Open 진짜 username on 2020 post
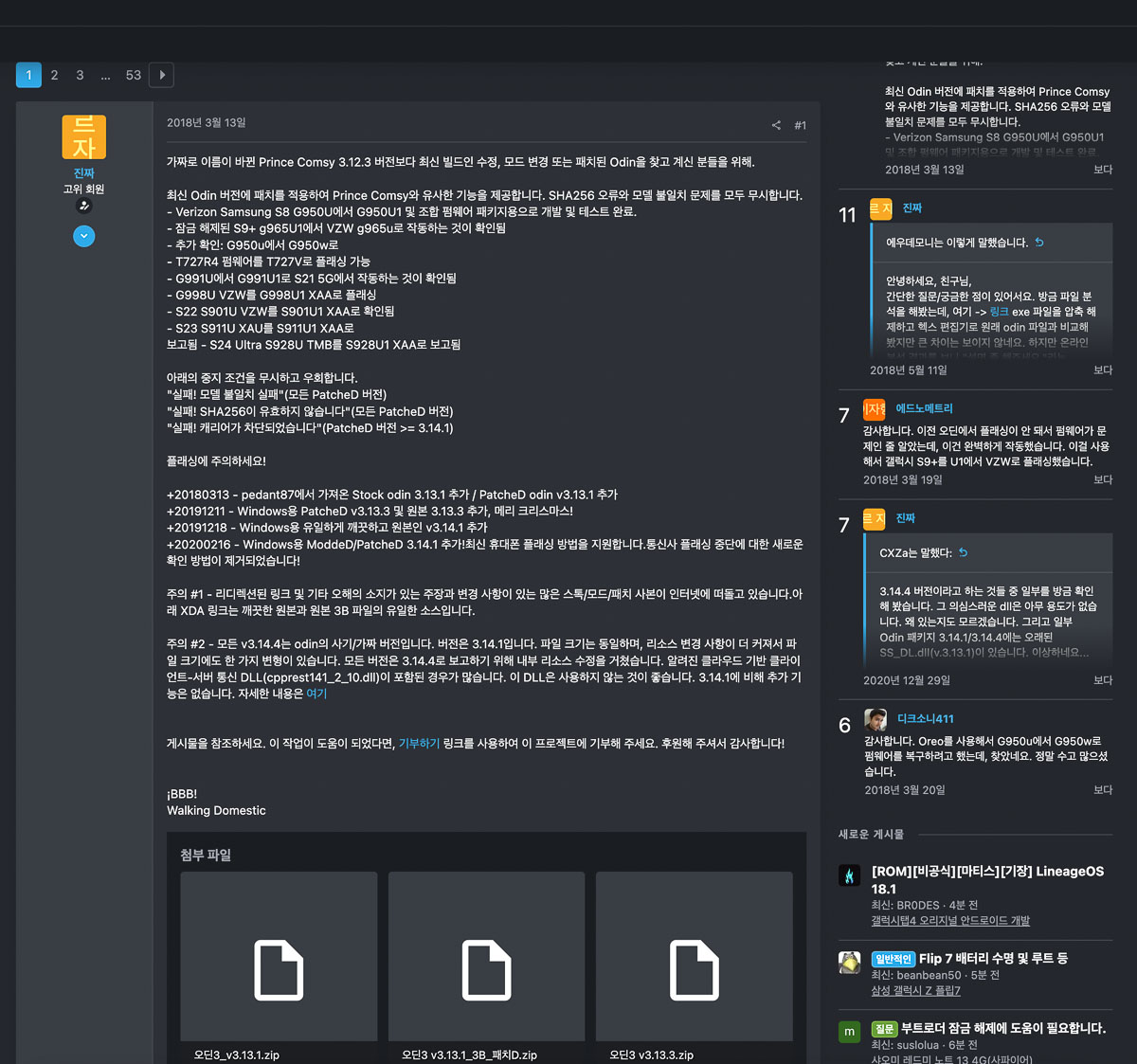The height and width of the screenshot is (1064, 1137). 906,518
